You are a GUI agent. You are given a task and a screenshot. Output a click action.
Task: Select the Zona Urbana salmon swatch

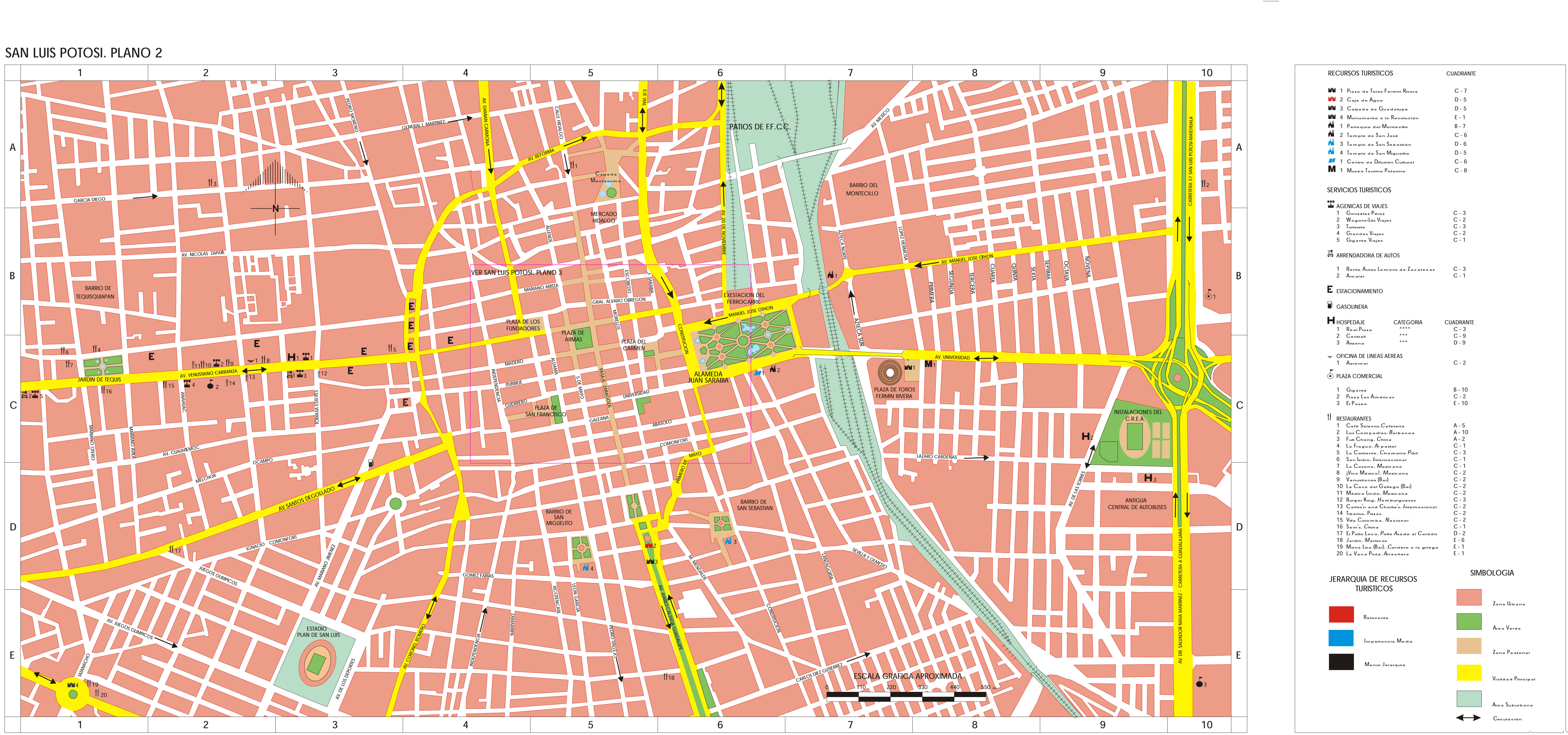pos(1469,597)
